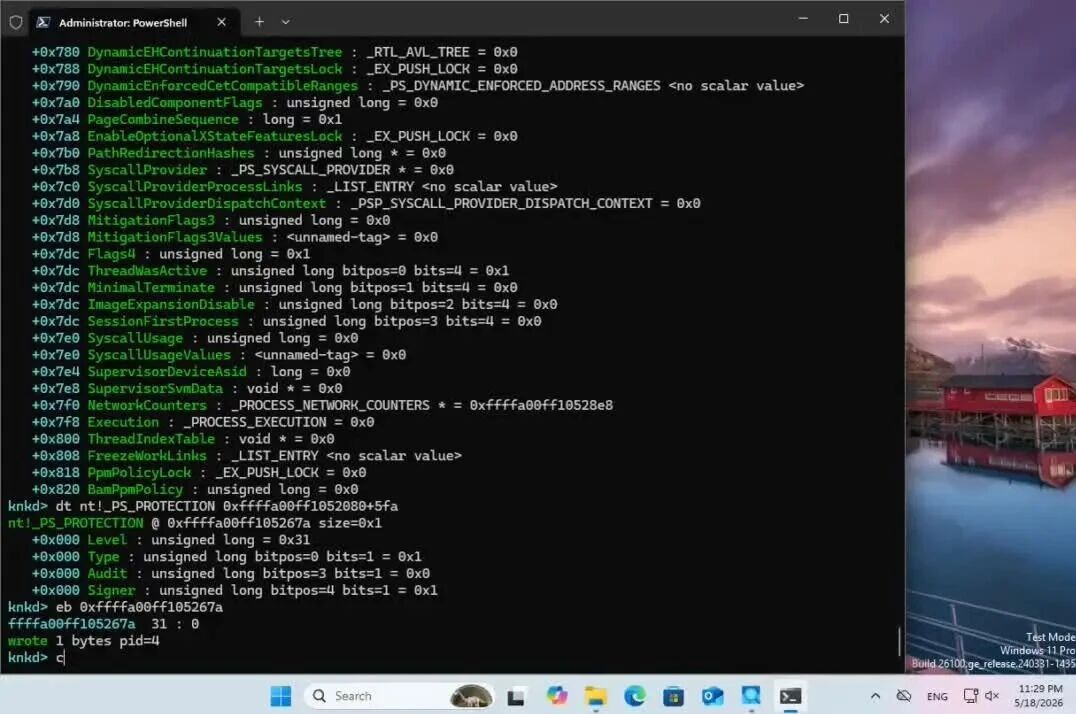
Task: Click the SyscallProvider field name
Action: click(147, 170)
